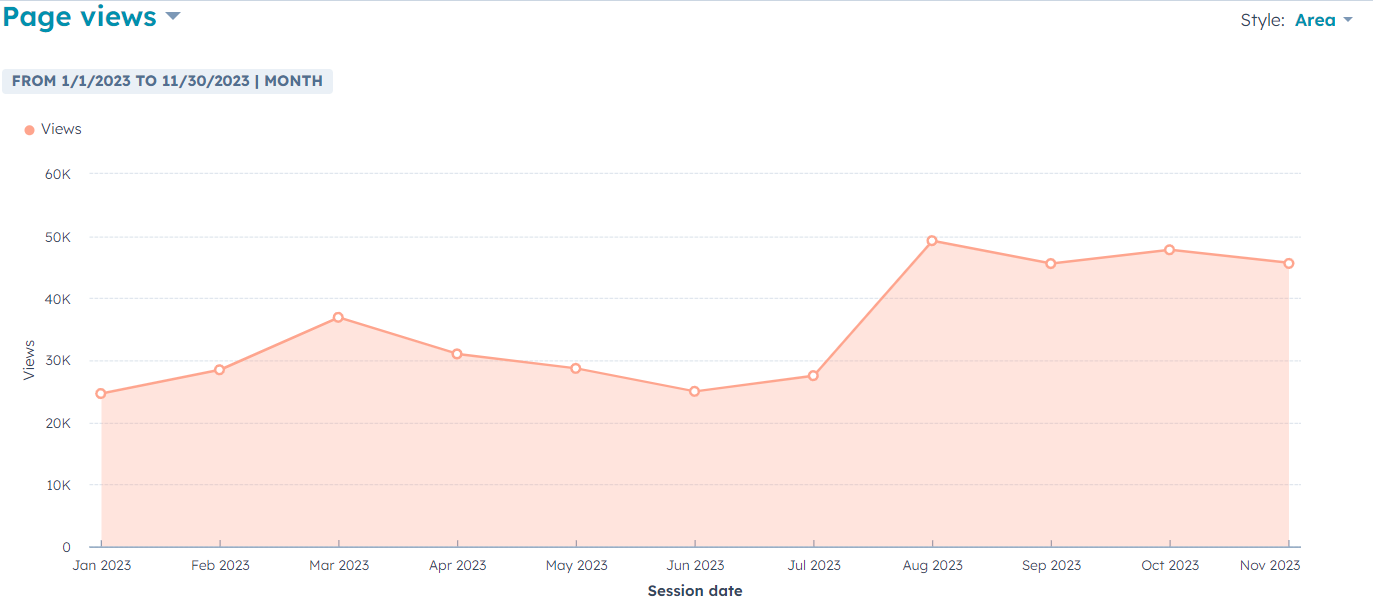Click the orange Views legend color dot
Screen dimensions: 1373x604
(x=29, y=130)
